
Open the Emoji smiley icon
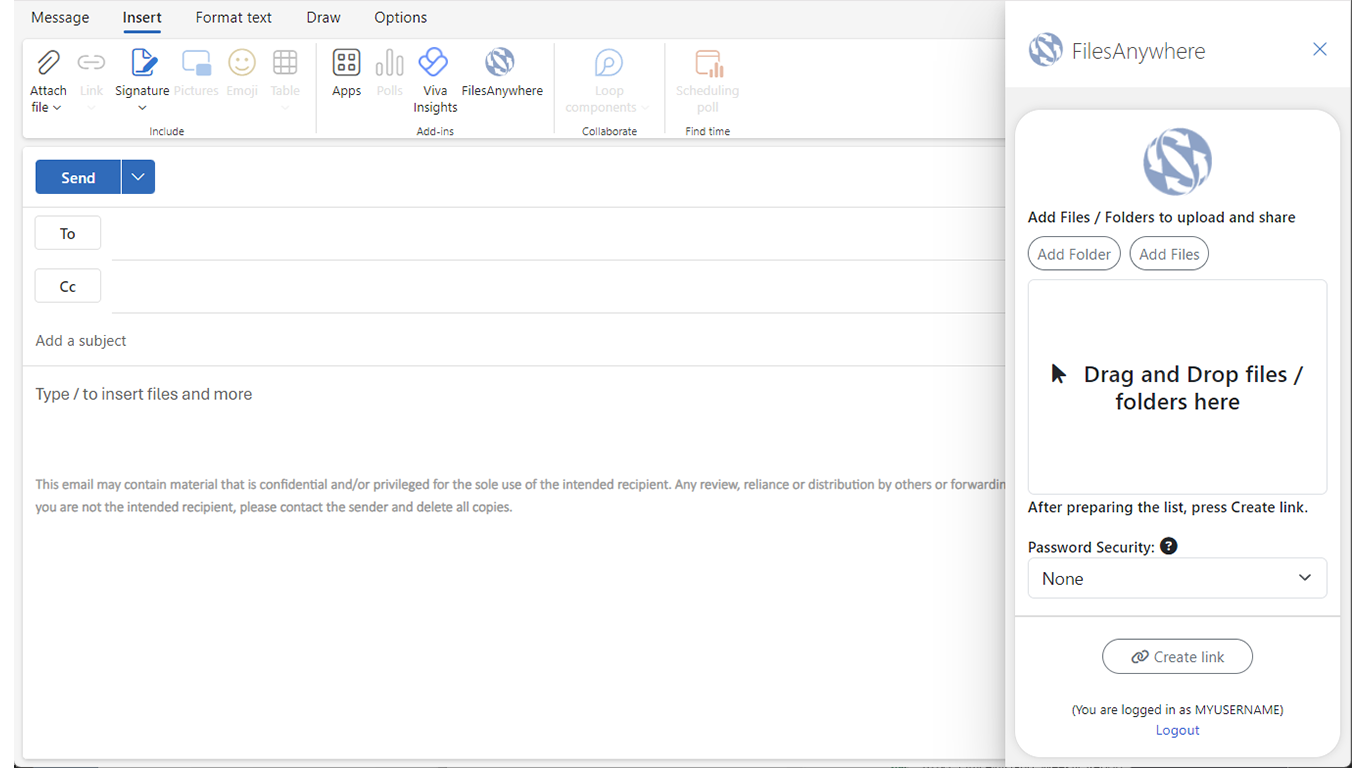tap(242, 63)
